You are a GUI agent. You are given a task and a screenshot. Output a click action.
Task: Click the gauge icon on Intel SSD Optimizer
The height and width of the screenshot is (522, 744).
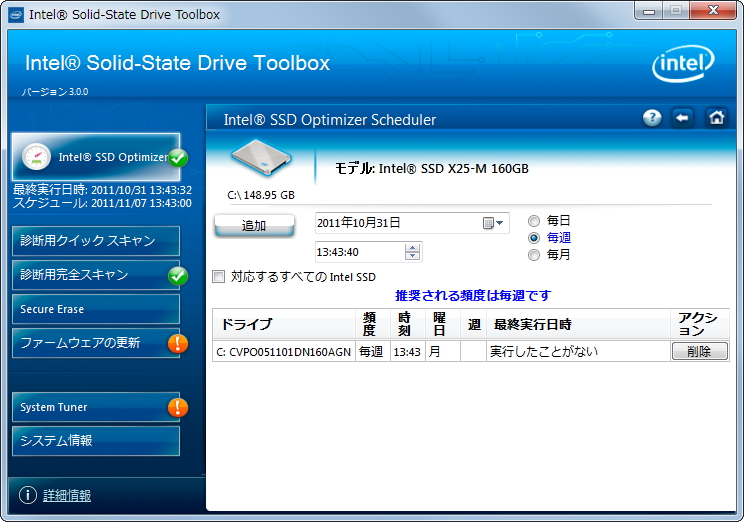pyautogui.click(x=37, y=157)
